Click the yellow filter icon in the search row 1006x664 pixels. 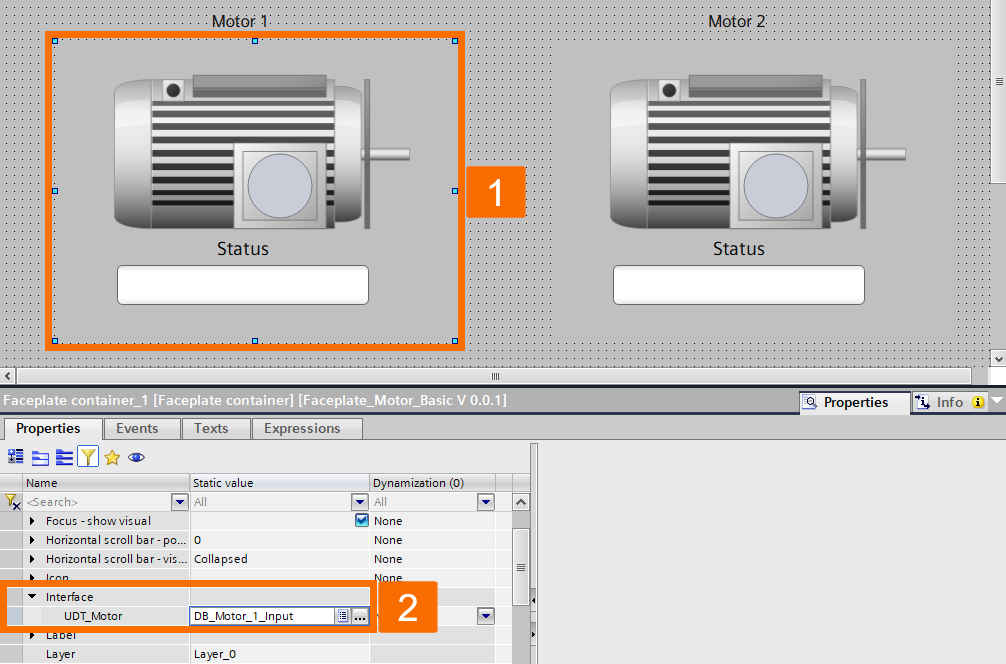[x=11, y=501]
